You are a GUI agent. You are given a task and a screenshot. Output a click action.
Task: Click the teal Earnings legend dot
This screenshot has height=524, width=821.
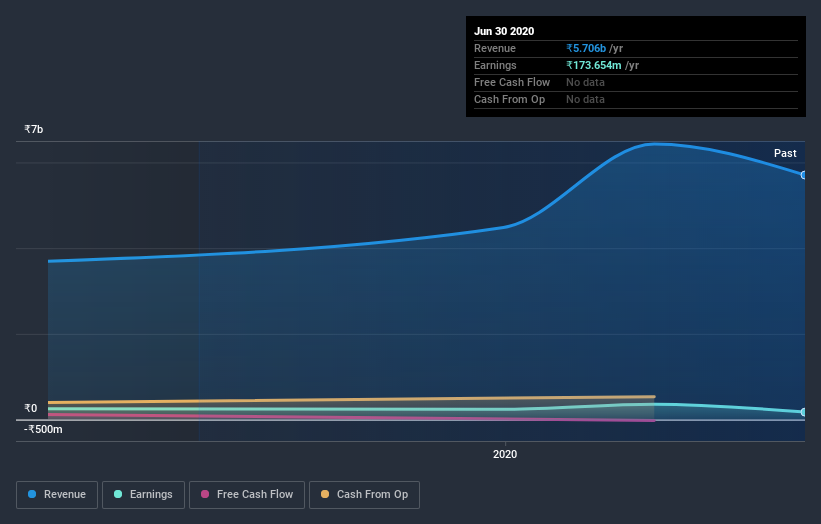click(x=118, y=494)
